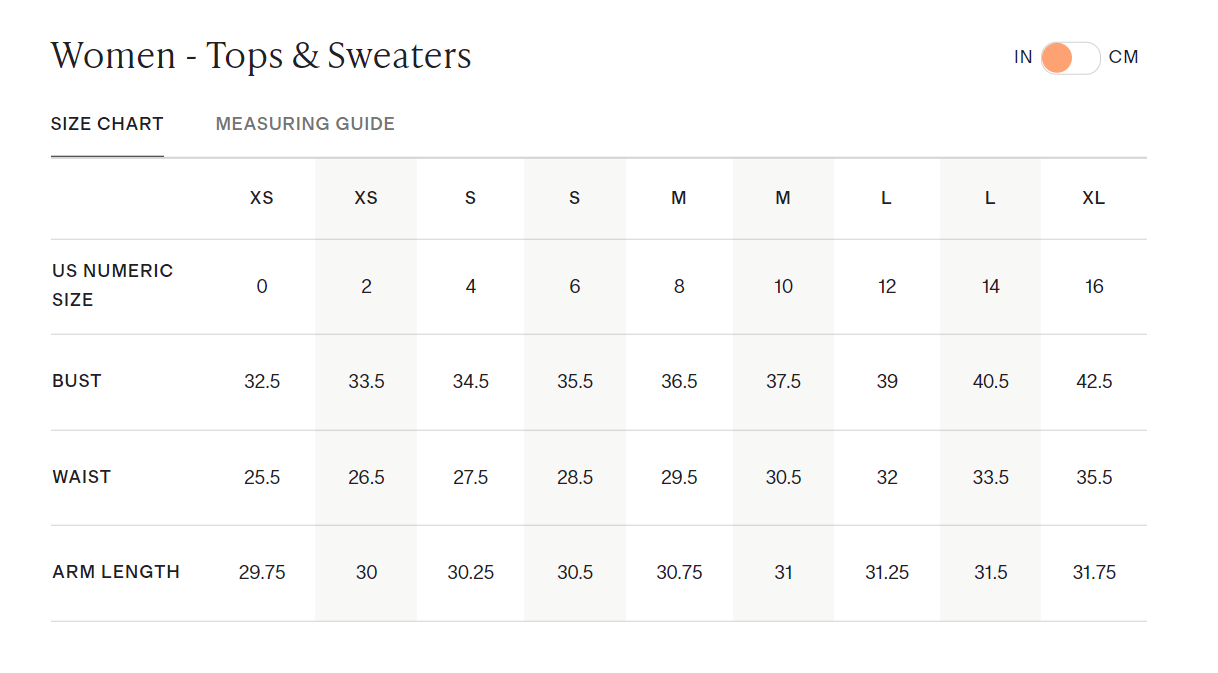Click US numeric size 16 cell
Viewport: 1218px width, 673px height.
tap(1094, 287)
